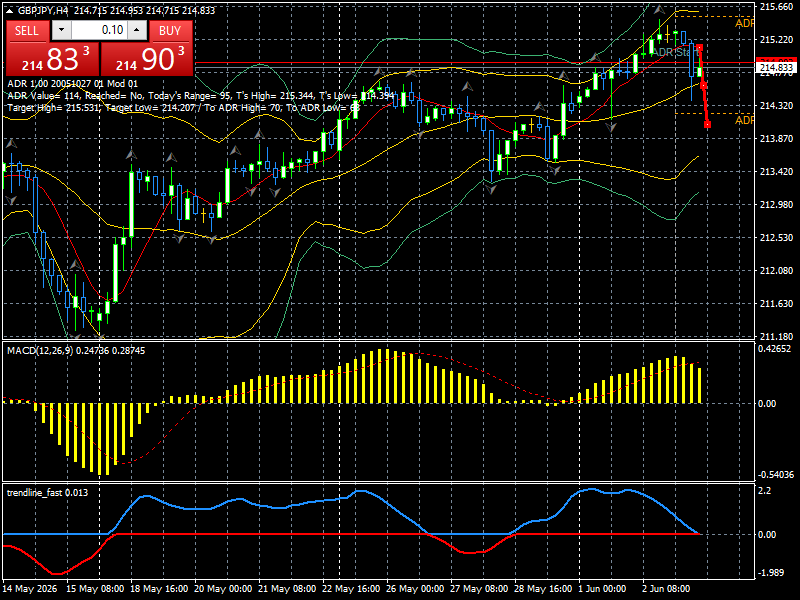Click the 1 Jun 00:00 time label
The height and width of the screenshot is (600, 800).
coord(603,589)
